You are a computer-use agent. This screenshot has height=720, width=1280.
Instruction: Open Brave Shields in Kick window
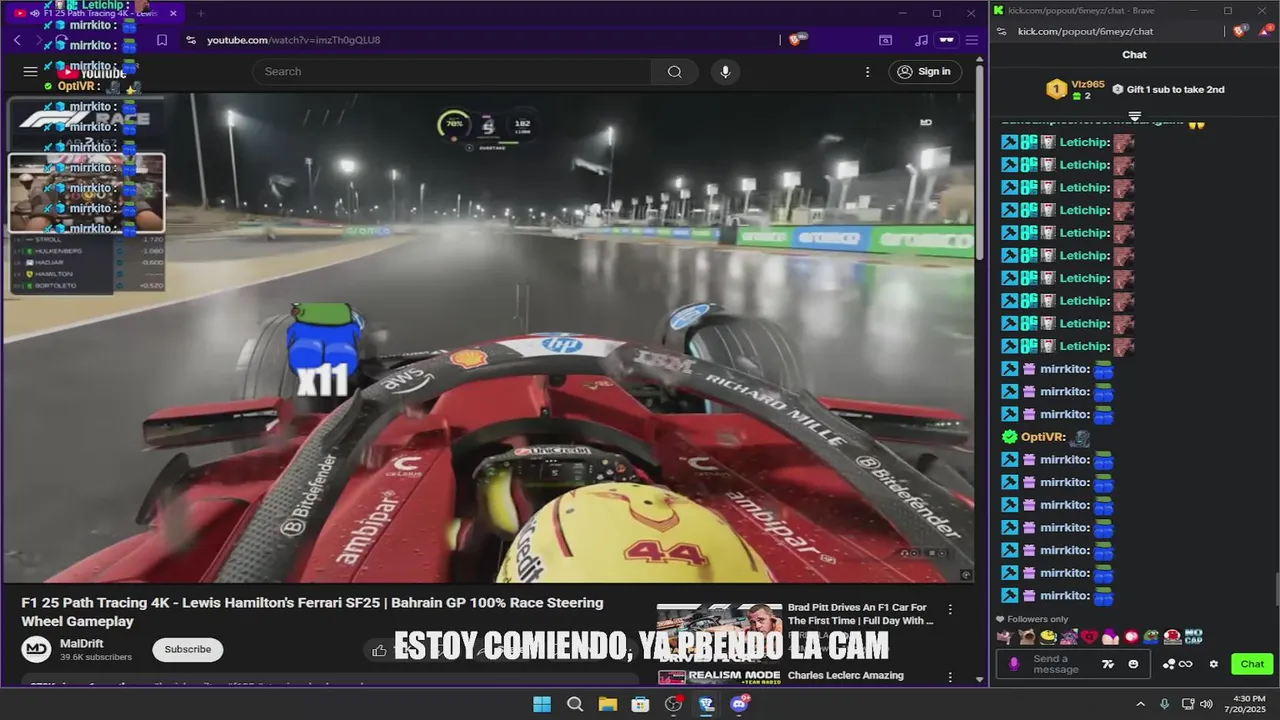coord(1240,31)
